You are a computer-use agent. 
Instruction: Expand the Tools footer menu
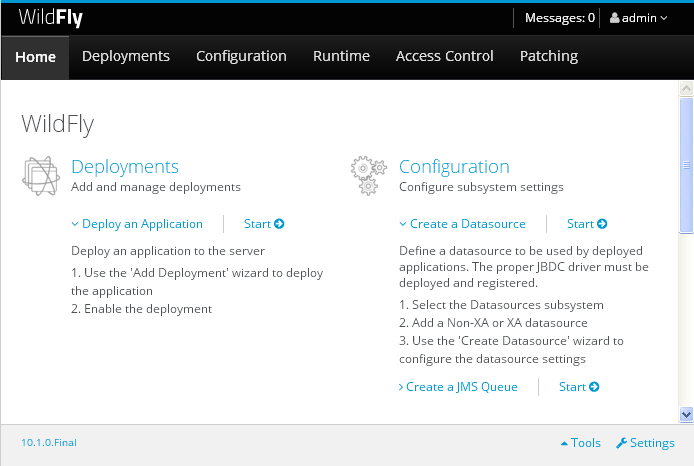581,443
